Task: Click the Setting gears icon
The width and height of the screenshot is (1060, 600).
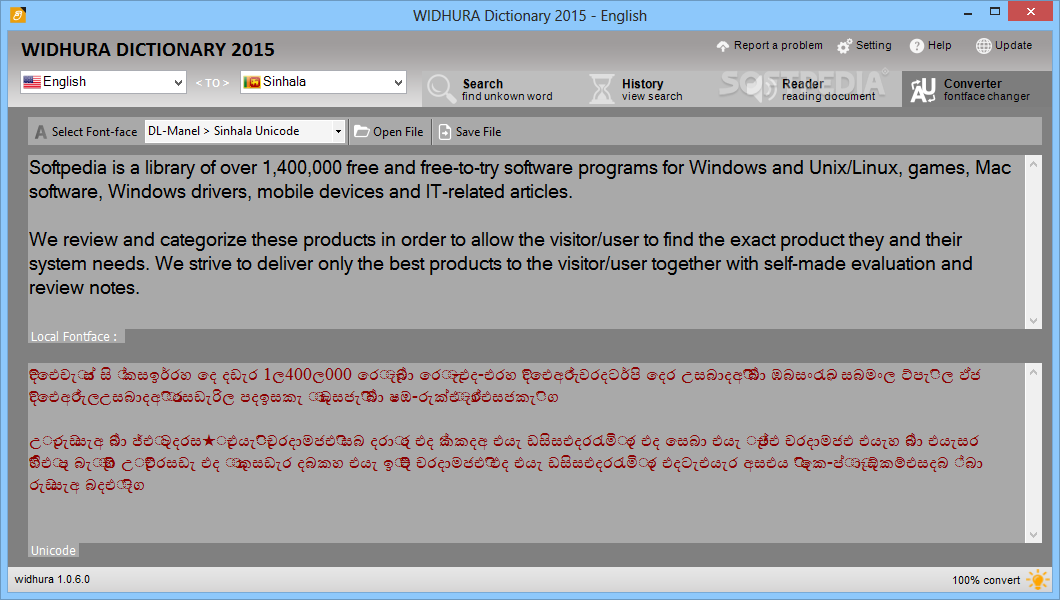Action: (x=844, y=46)
